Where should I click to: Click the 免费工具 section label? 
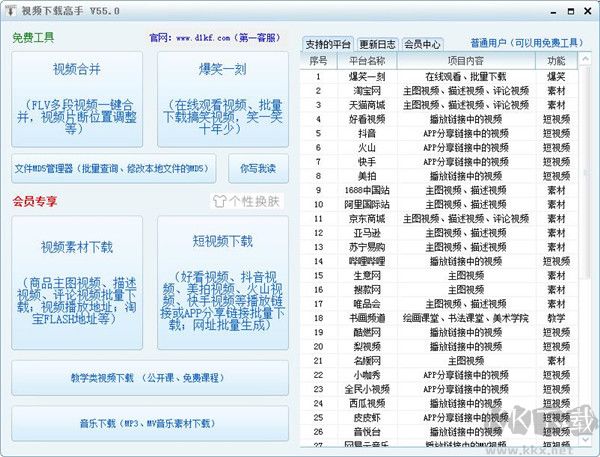tap(33, 38)
